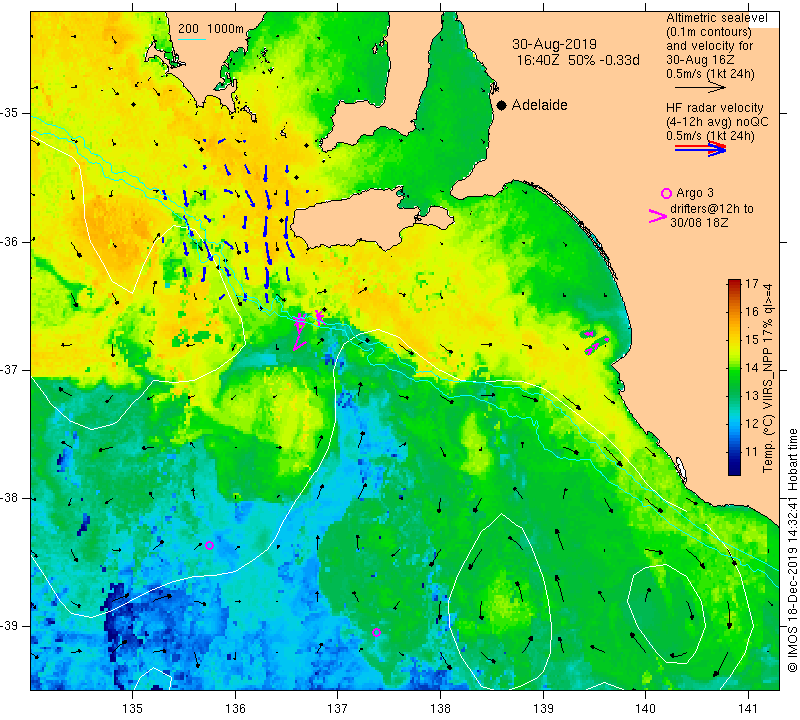
Task: Click the black Adelaide location dot
Action: coord(502,105)
